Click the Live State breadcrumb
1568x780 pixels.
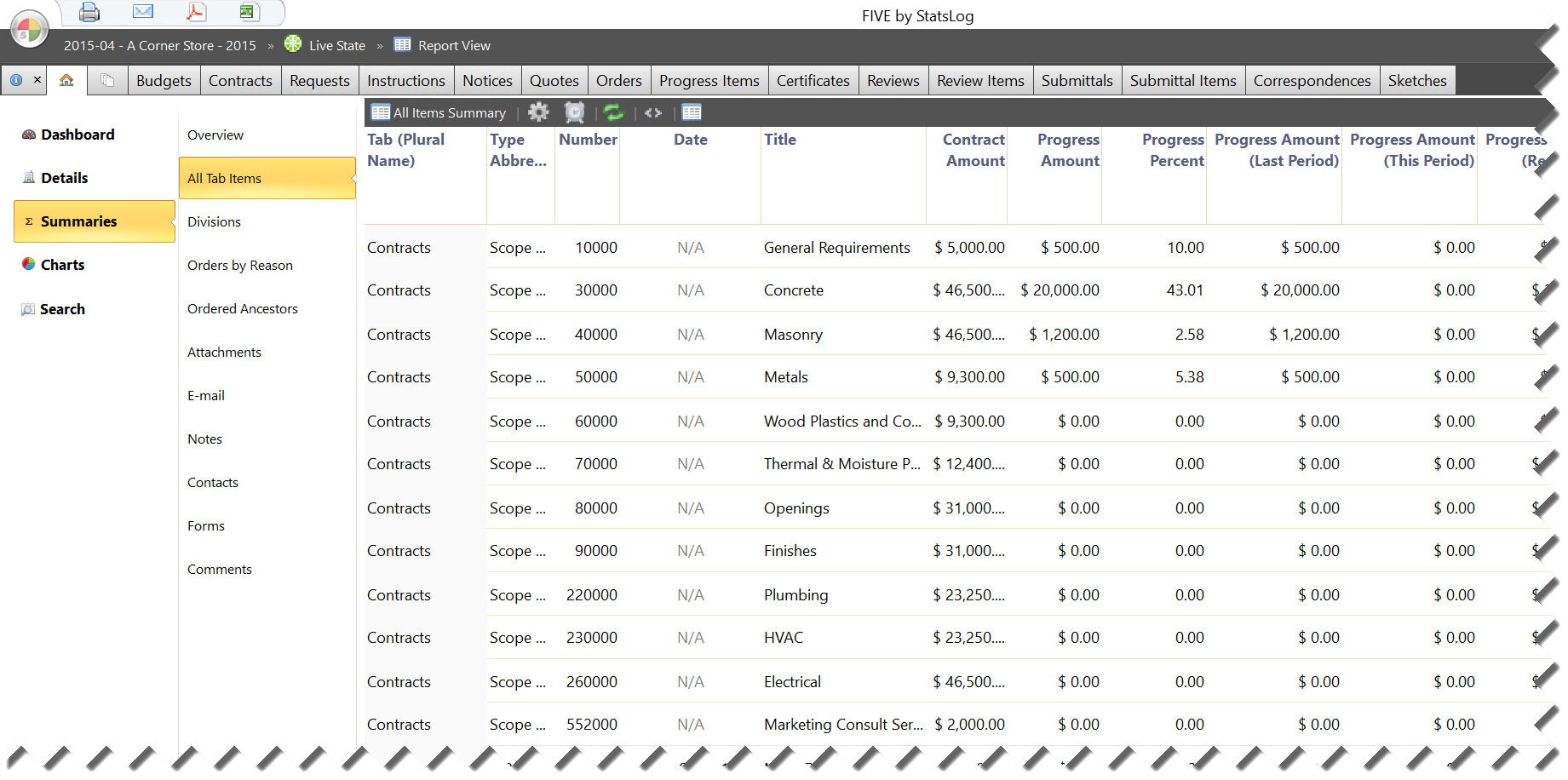coord(337,45)
